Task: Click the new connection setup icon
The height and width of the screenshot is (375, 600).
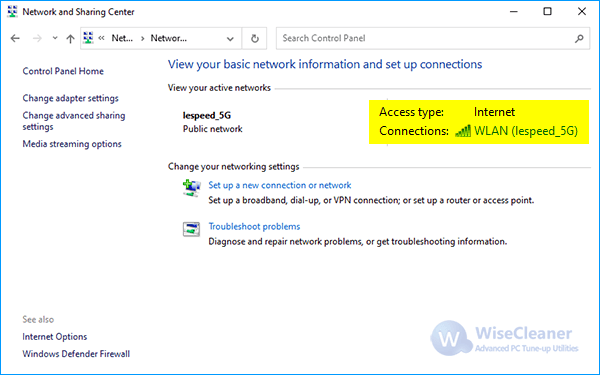Action: click(x=191, y=188)
